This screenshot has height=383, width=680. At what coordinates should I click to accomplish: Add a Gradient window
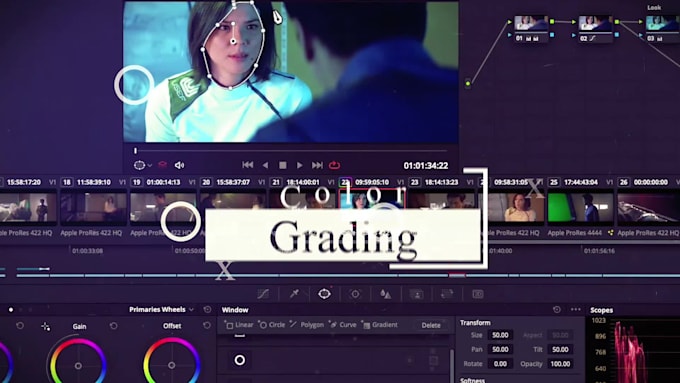380,324
